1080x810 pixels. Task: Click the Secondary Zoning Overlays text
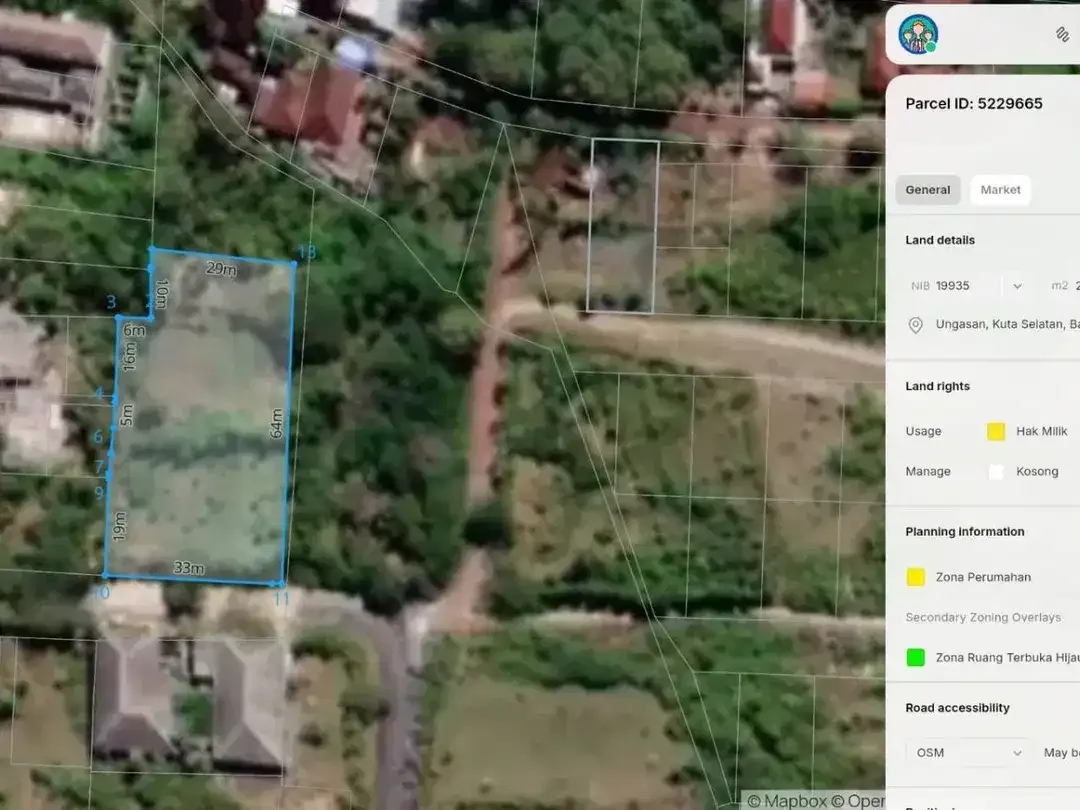[983, 617]
